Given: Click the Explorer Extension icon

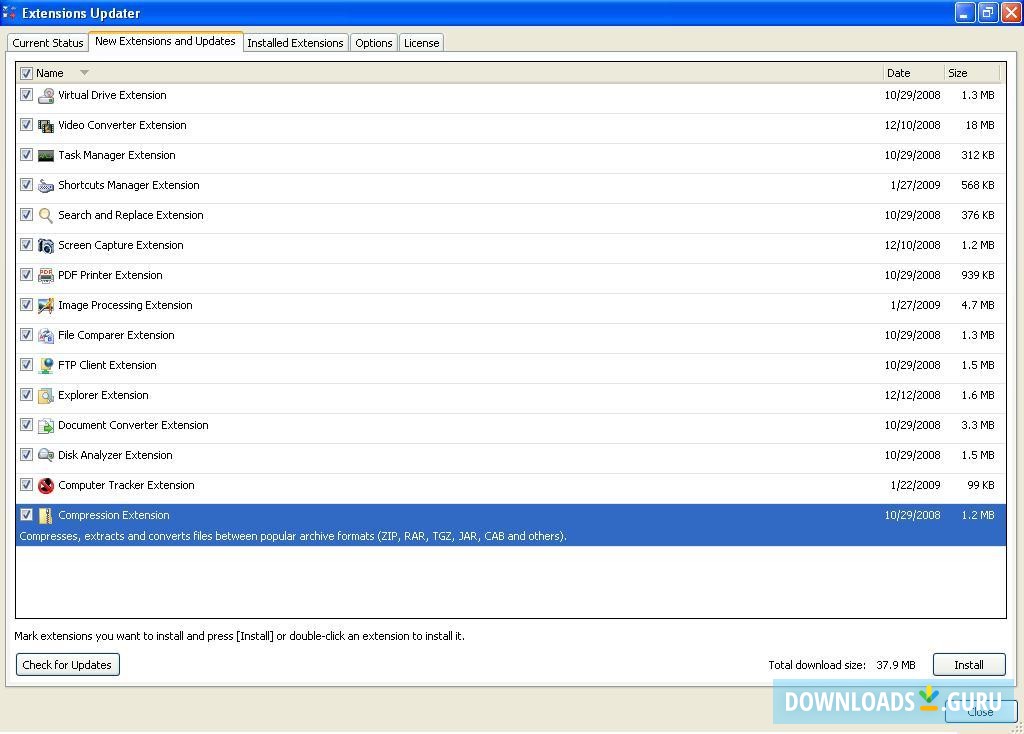Looking at the screenshot, I should click(46, 396).
